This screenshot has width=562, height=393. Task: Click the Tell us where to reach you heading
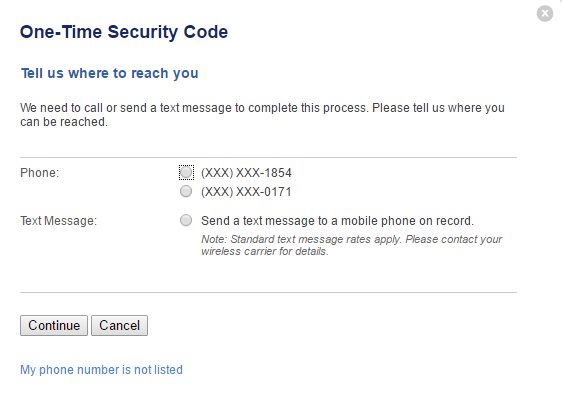pyautogui.click(x=110, y=73)
